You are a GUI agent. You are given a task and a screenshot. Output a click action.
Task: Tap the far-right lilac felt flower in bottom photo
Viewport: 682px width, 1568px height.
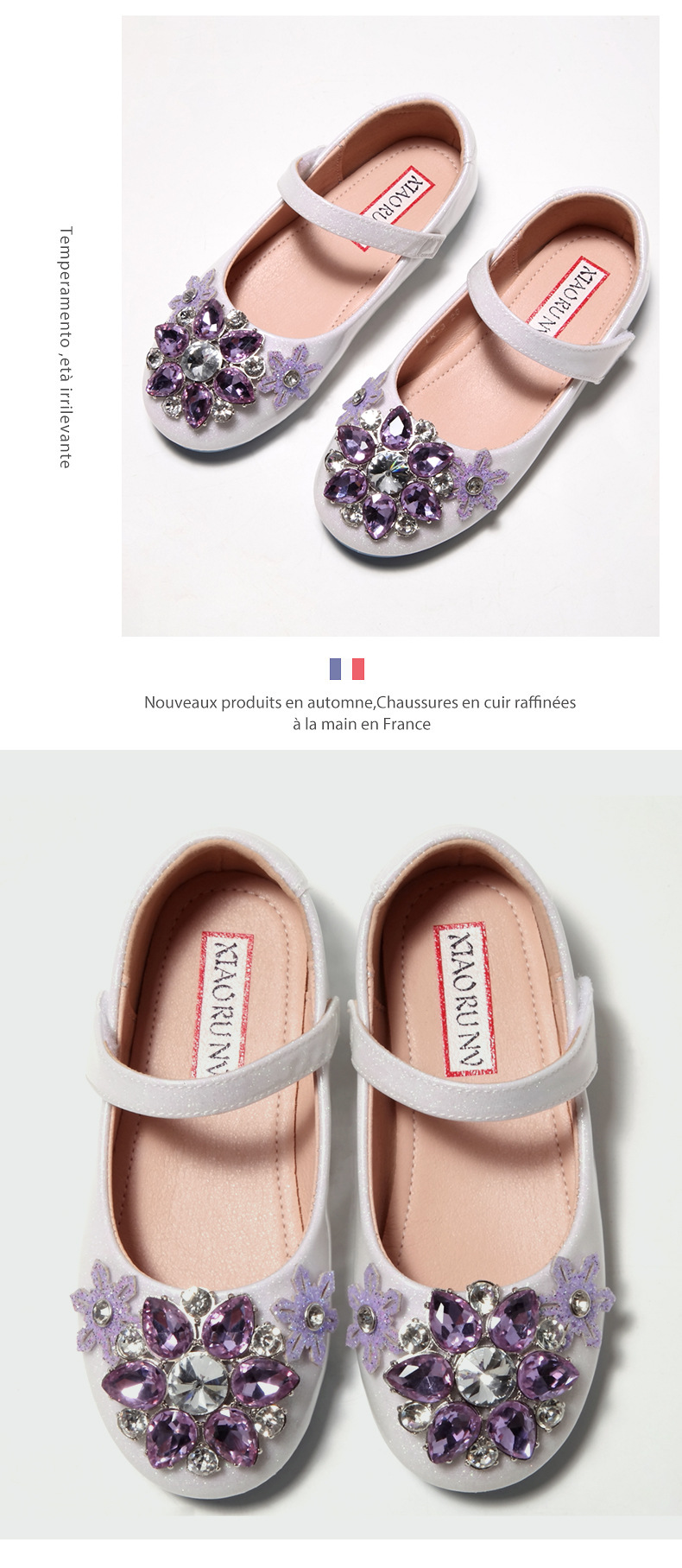click(582, 1297)
